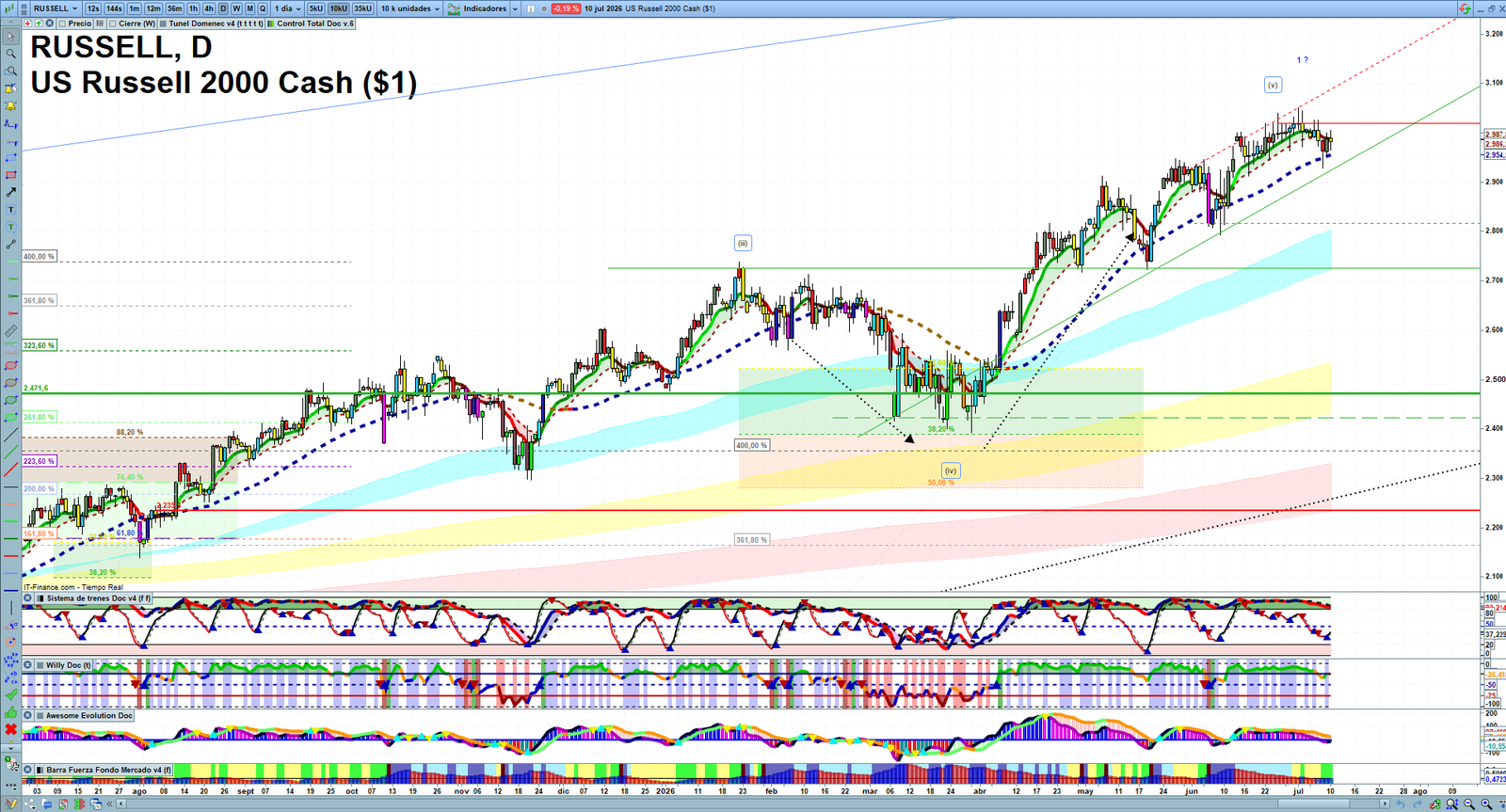Open the list icon next to Precio

point(100,24)
